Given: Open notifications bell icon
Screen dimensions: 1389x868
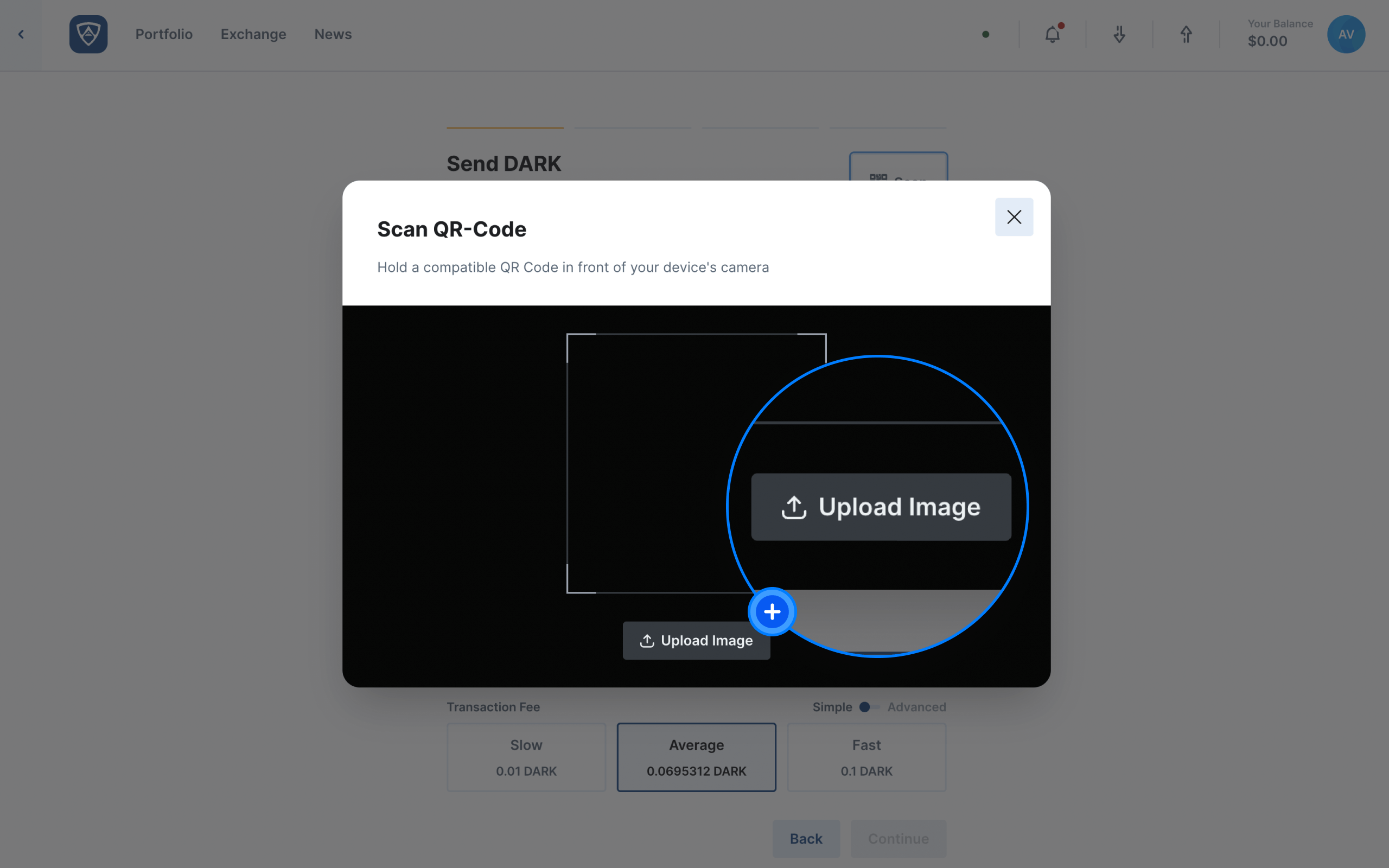Looking at the screenshot, I should [x=1052, y=34].
